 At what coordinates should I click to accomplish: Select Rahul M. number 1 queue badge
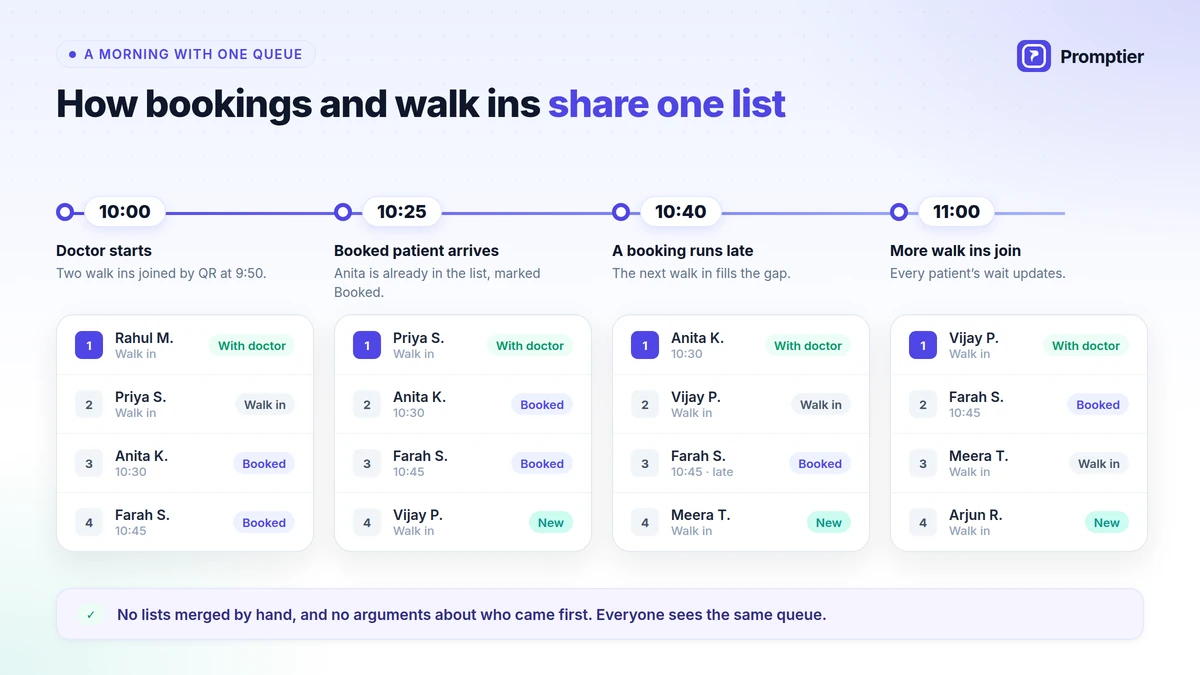(x=89, y=346)
